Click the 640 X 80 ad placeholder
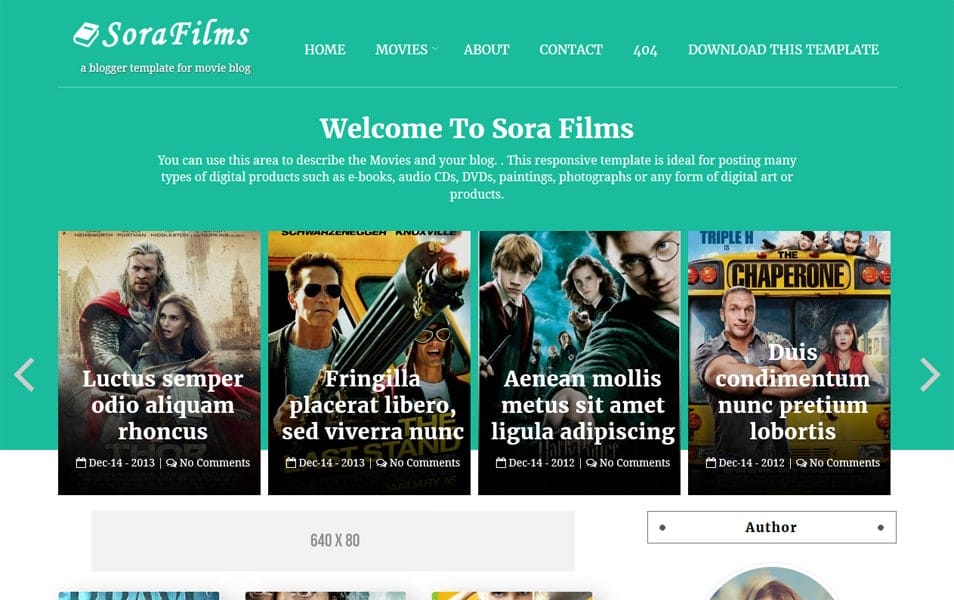Screen dimensions: 954x600 click(334, 538)
